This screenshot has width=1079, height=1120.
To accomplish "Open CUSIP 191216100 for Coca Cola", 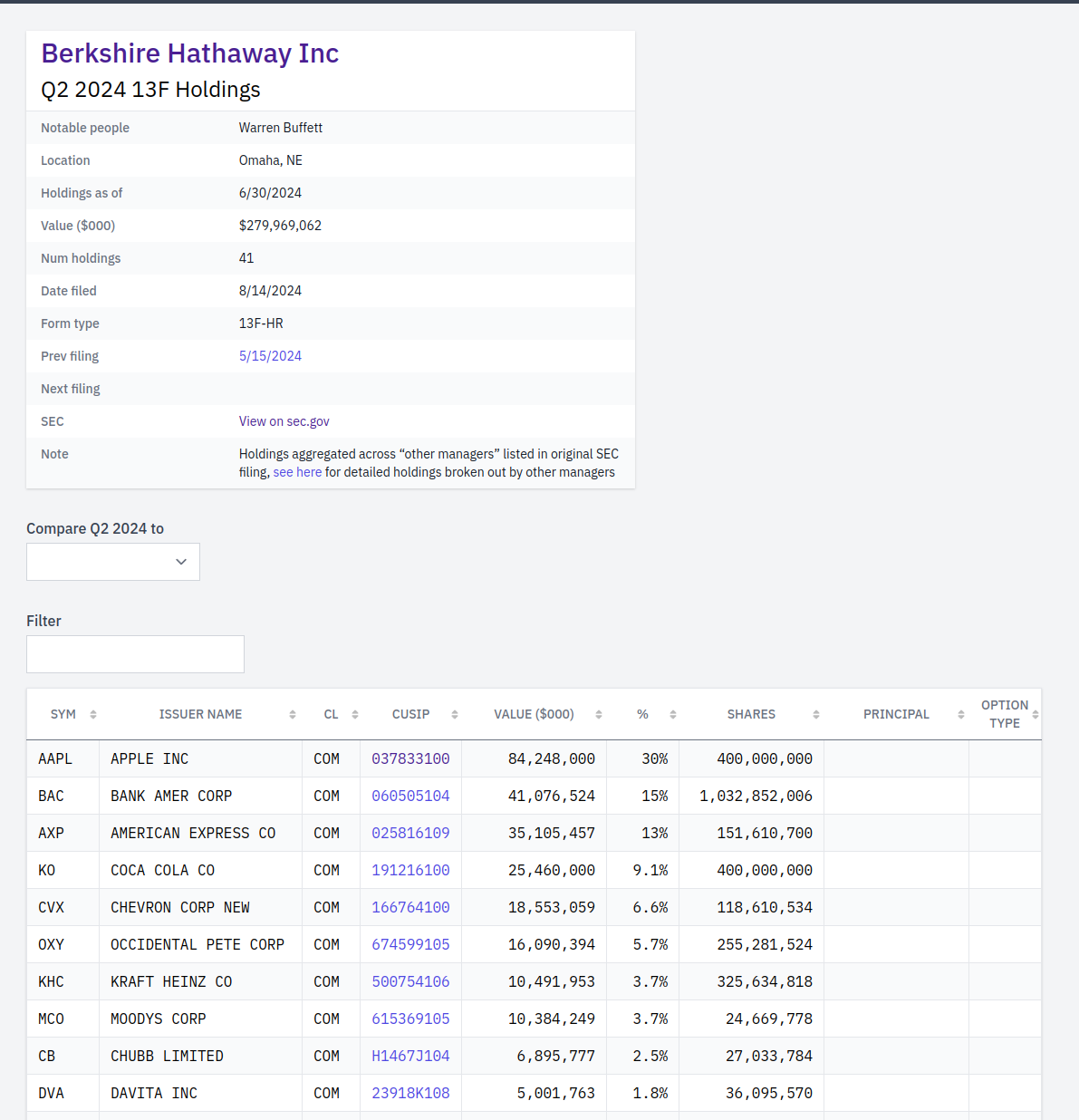I will (410, 871).
